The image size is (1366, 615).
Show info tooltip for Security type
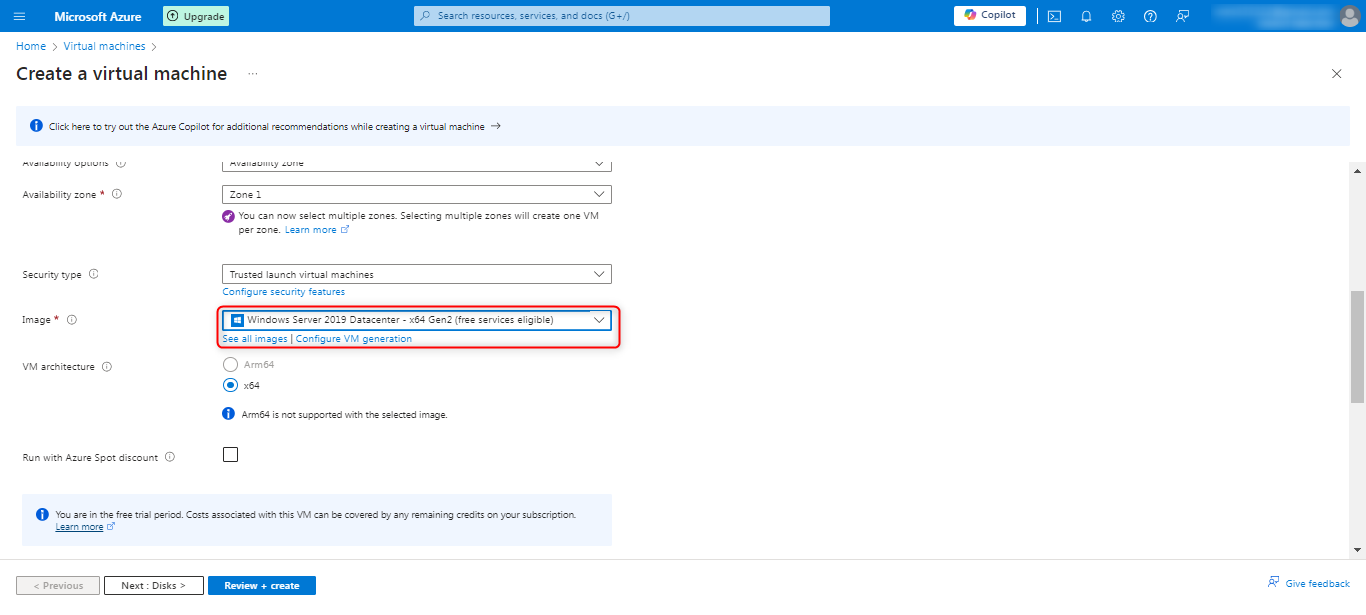94,274
